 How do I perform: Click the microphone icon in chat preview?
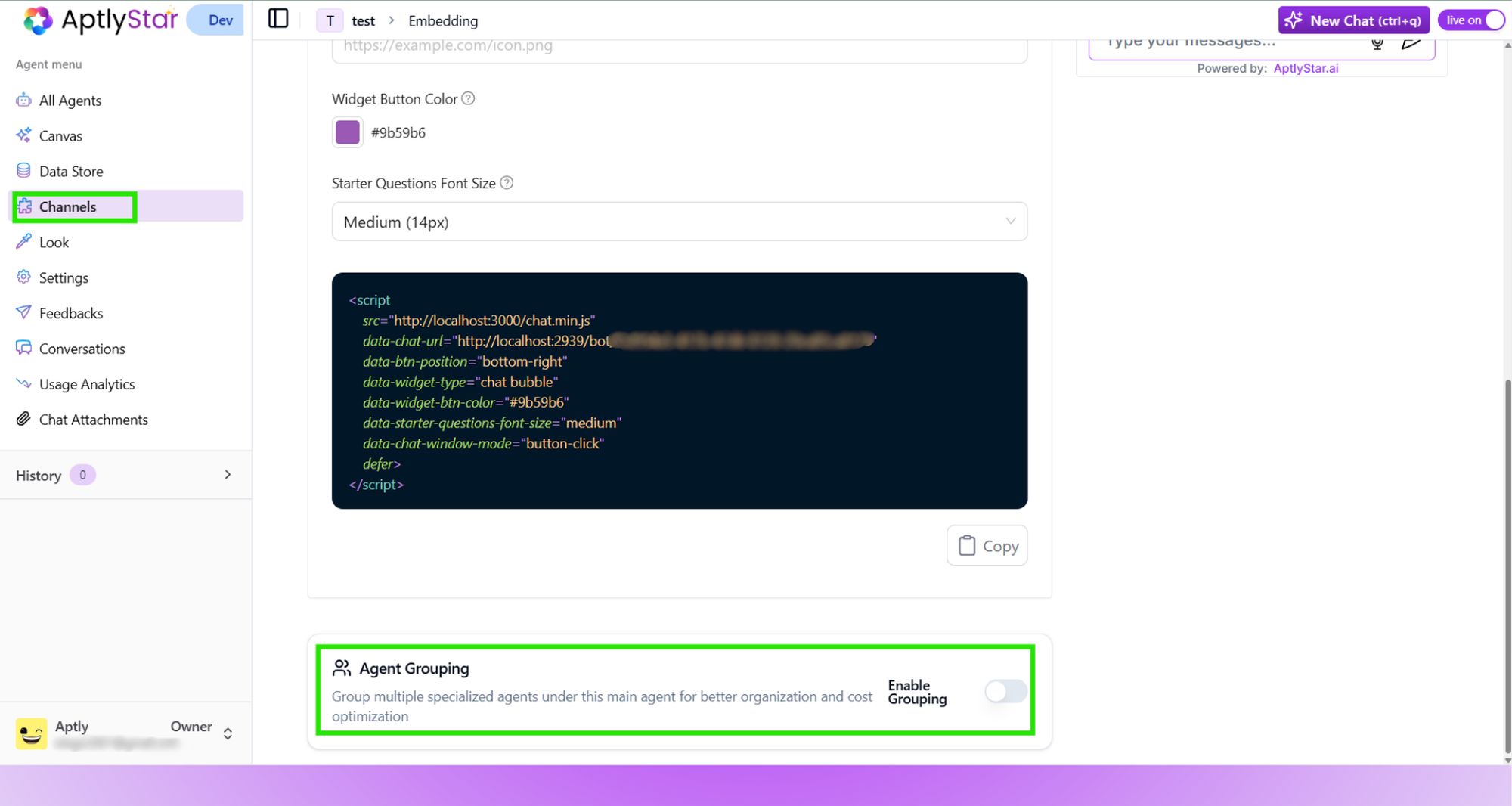click(x=1377, y=44)
